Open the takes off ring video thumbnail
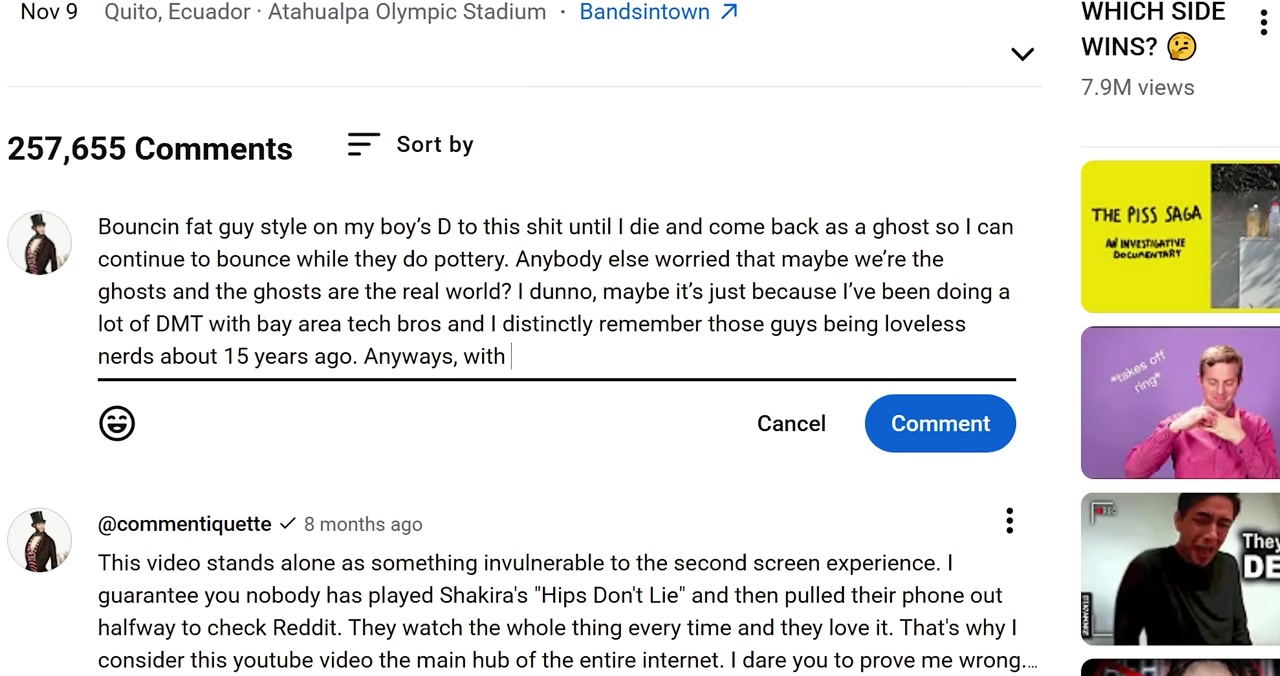 click(1180, 403)
